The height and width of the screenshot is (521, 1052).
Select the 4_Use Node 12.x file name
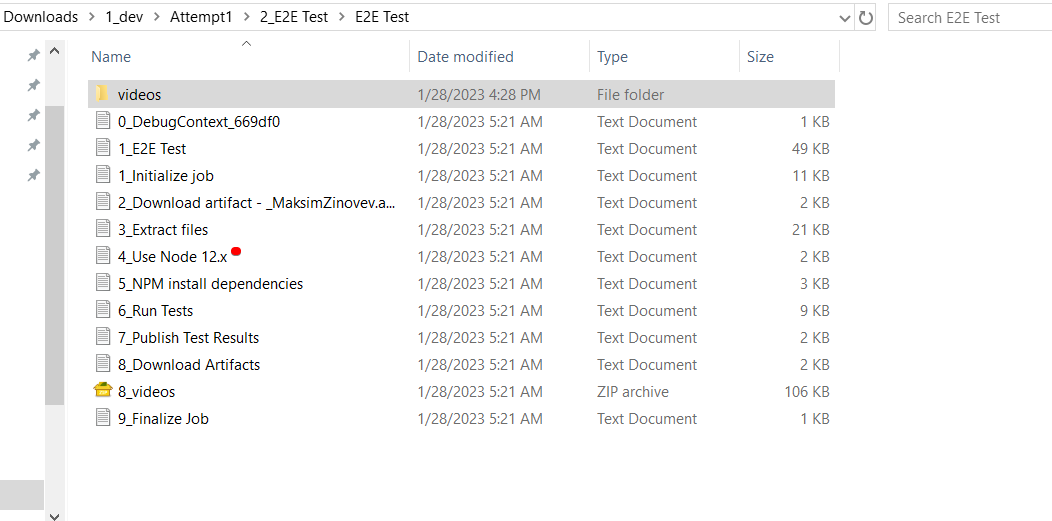(172, 256)
